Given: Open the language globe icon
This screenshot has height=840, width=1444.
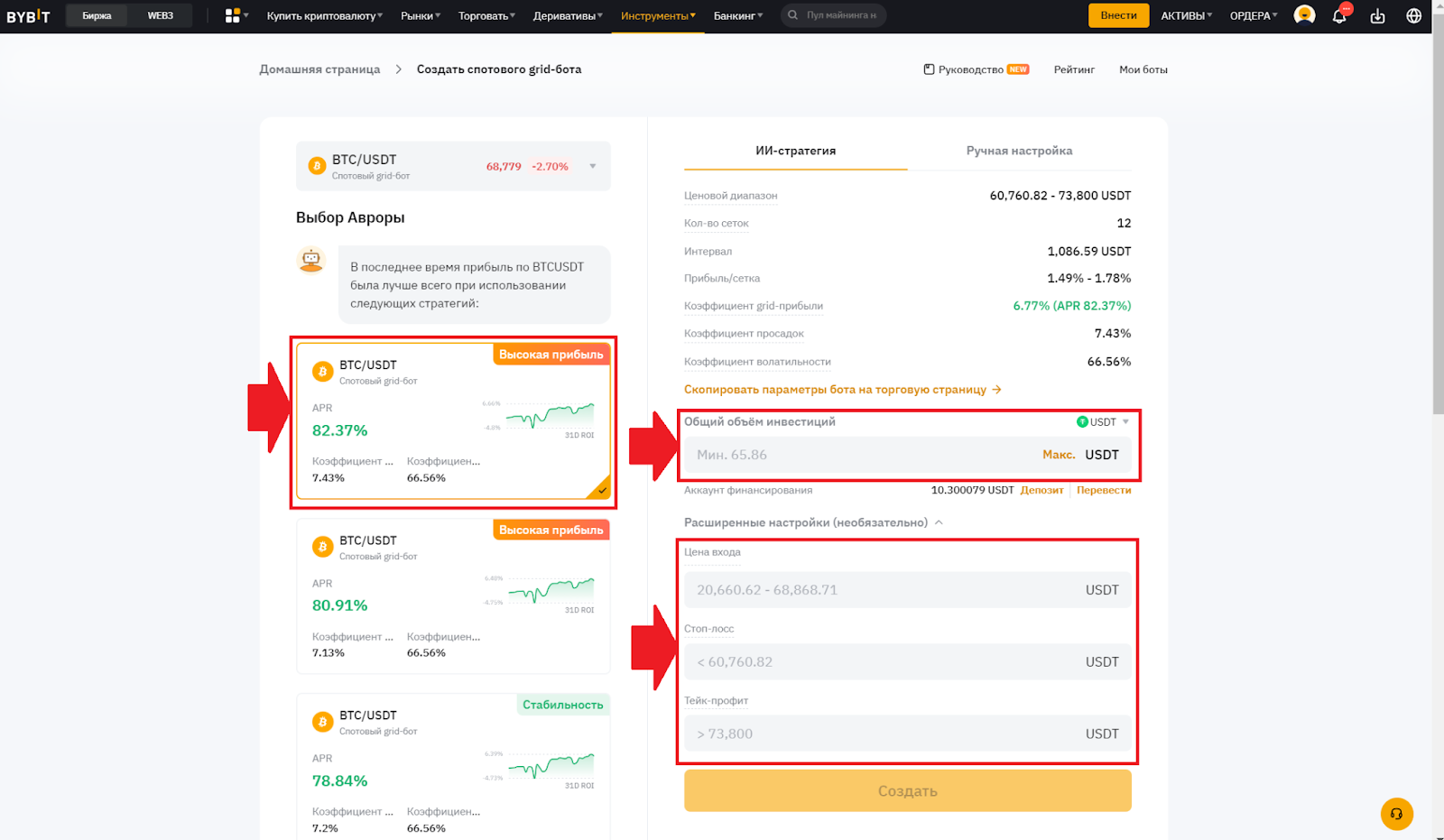Looking at the screenshot, I should point(1414,16).
